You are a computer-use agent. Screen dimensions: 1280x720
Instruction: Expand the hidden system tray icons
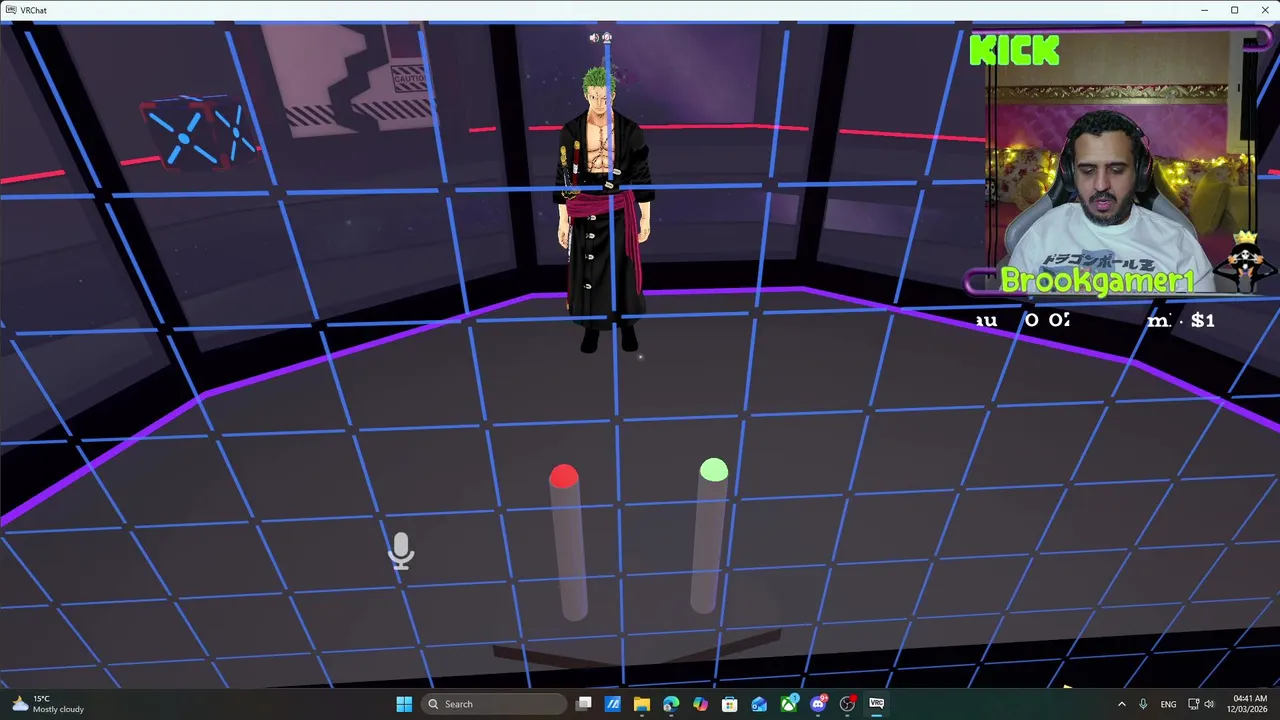point(1121,704)
